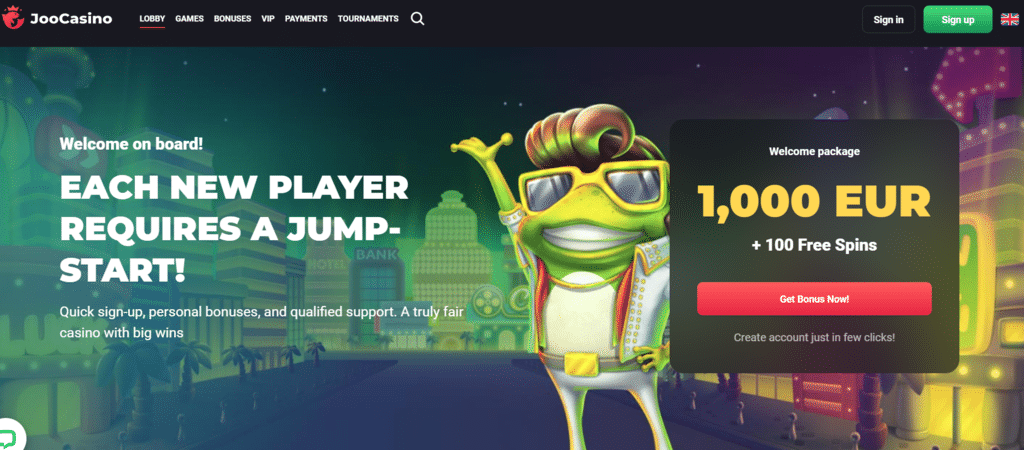Click the Welcome package heading
The image size is (1024, 450).
(814, 152)
